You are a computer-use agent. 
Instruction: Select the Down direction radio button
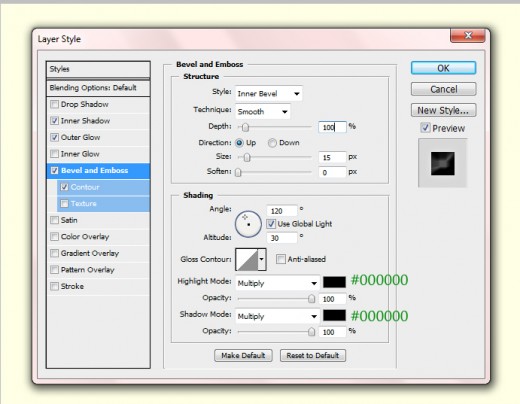coord(272,143)
